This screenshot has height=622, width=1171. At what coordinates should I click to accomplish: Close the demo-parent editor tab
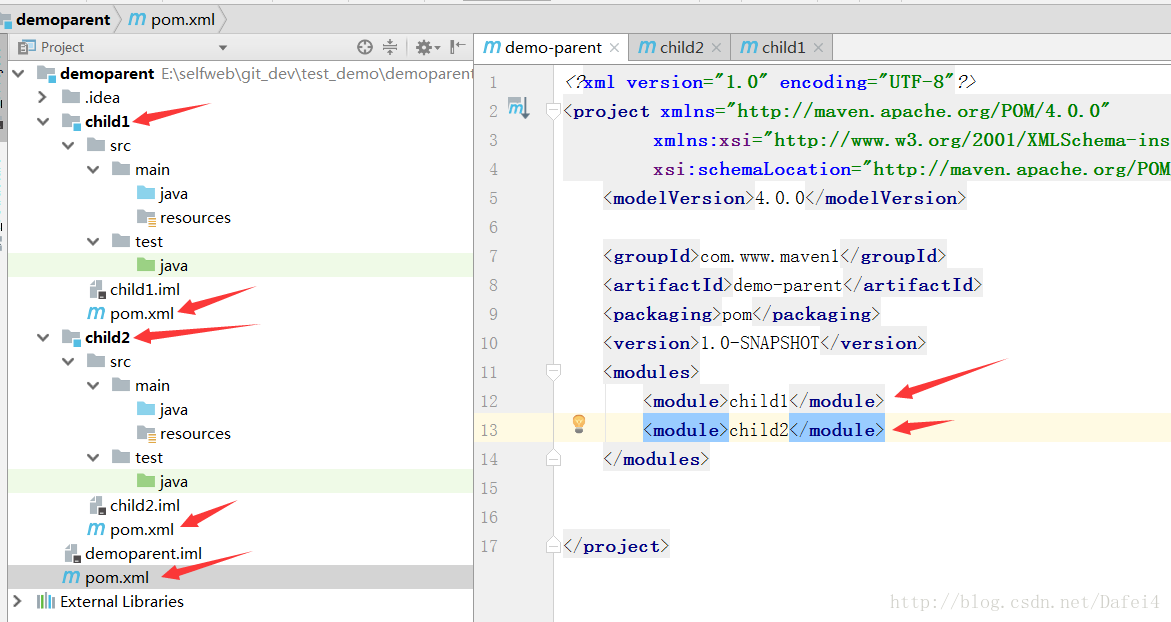[615, 48]
